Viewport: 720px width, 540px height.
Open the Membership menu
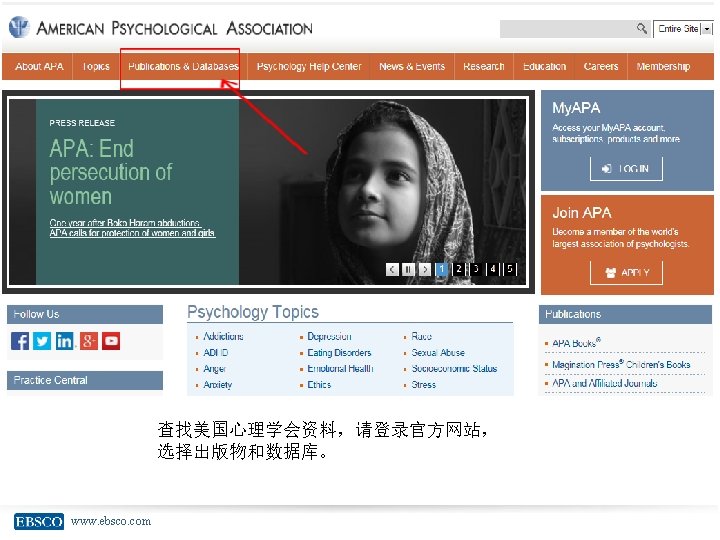[663, 67]
